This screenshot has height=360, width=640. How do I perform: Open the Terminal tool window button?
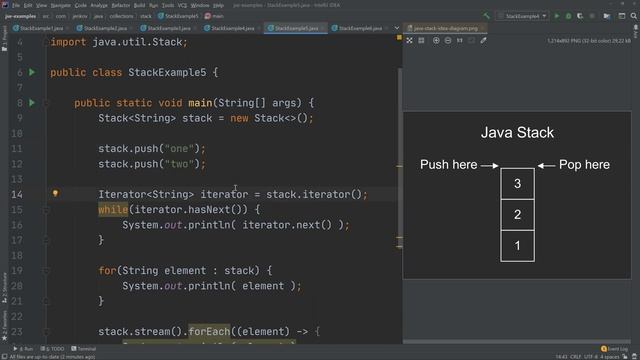[x=84, y=349]
